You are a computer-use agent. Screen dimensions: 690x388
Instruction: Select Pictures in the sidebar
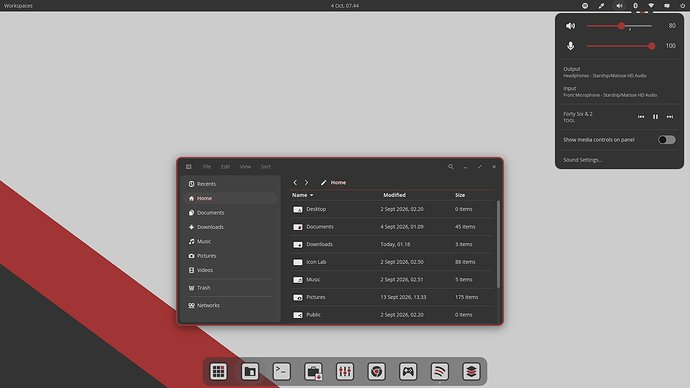tap(230, 256)
